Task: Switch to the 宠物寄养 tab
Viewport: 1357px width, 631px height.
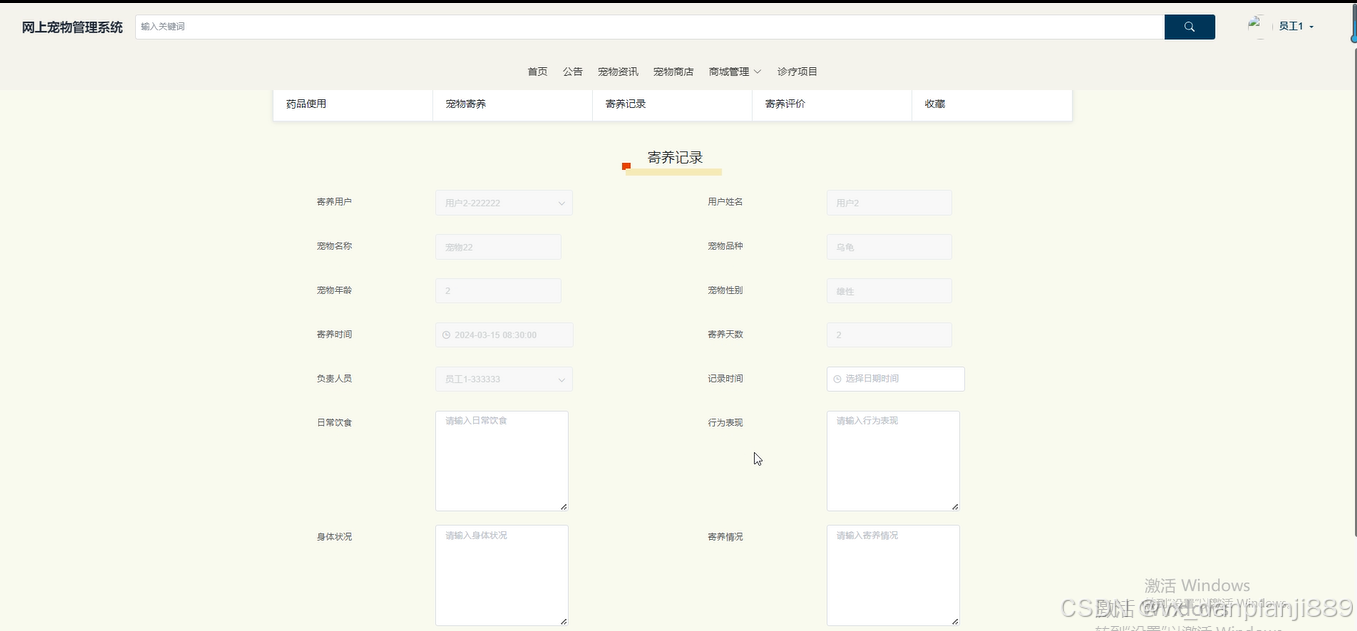Action: point(513,104)
